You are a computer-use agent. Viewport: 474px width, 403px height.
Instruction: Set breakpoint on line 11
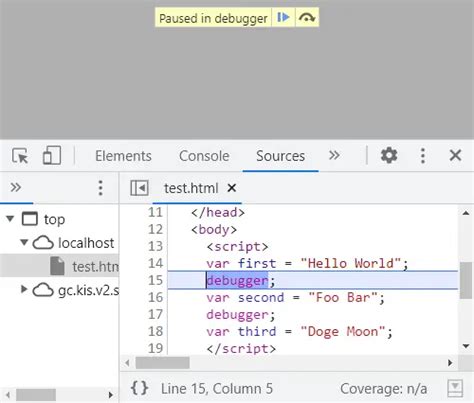155,212
